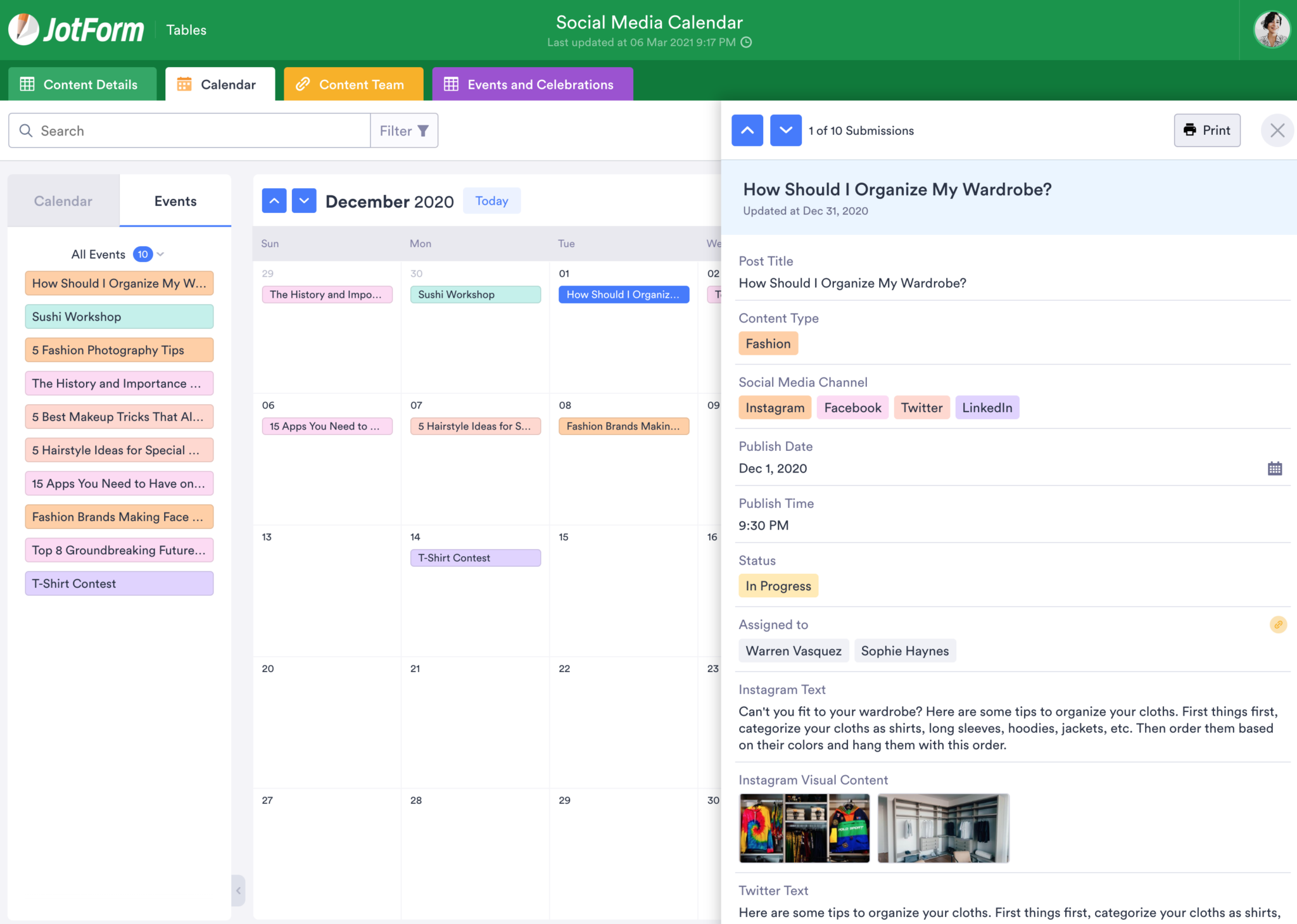Click the JotForm logo icon
This screenshot has height=924, width=1297.
(x=24, y=29)
